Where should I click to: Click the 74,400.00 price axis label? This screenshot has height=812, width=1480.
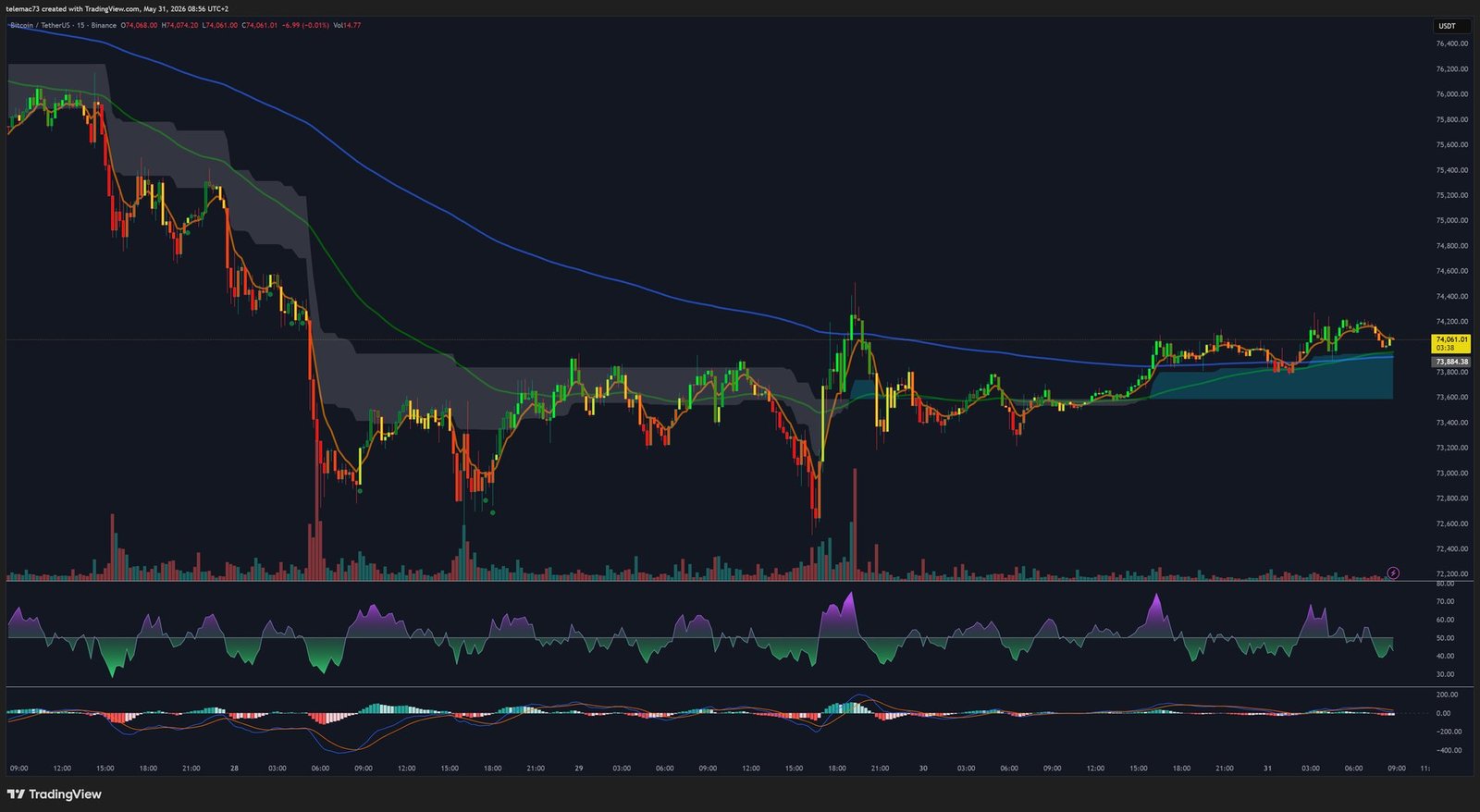(1451, 297)
